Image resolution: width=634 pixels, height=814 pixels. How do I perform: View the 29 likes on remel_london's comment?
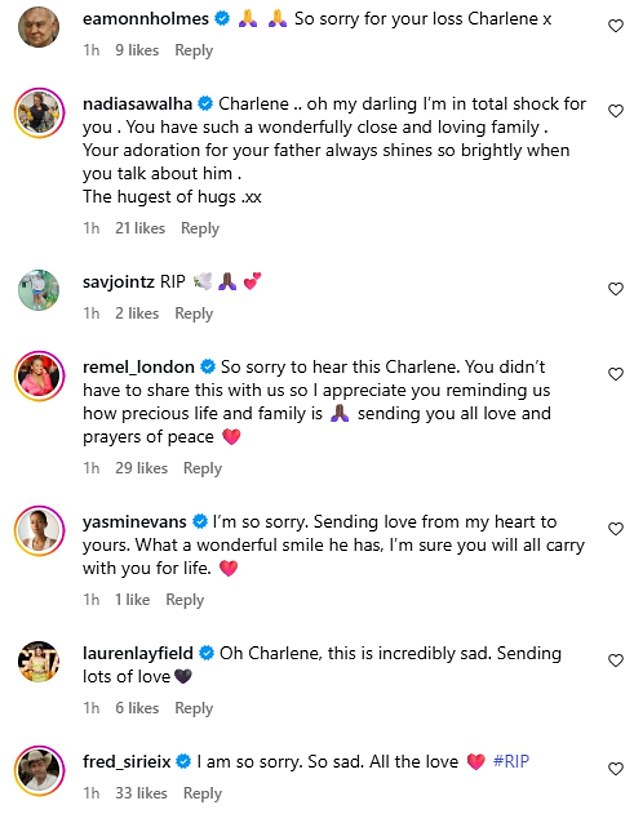point(139,468)
